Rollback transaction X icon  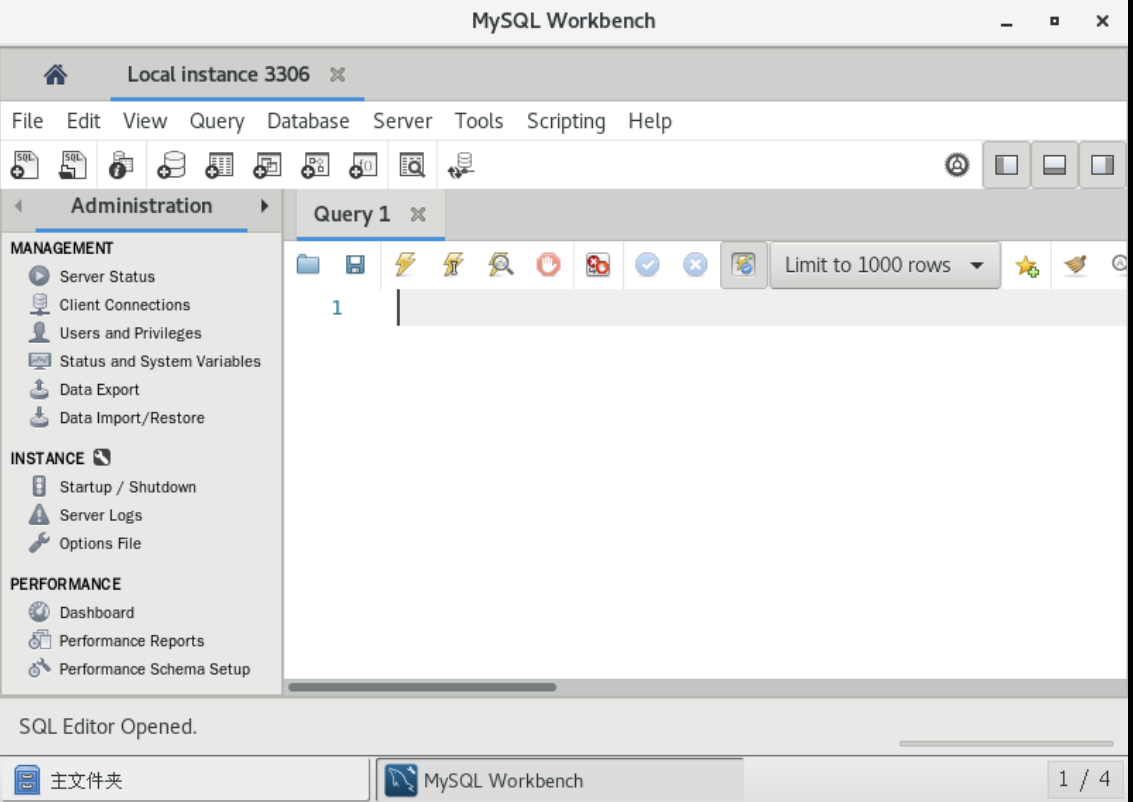(695, 264)
